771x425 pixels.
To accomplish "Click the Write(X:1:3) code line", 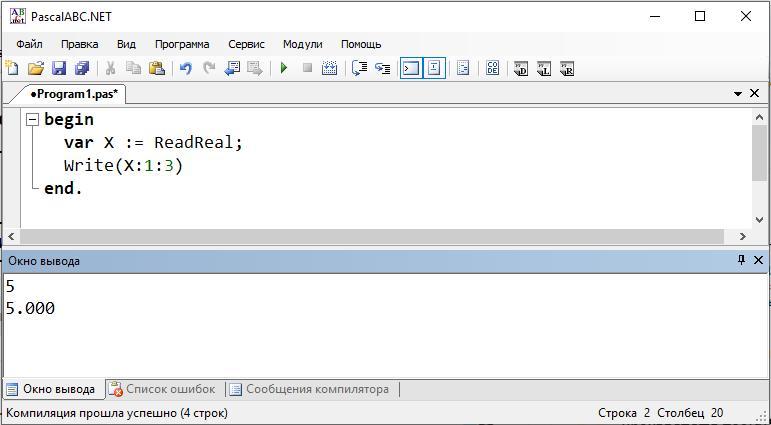I will pyautogui.click(x=123, y=166).
